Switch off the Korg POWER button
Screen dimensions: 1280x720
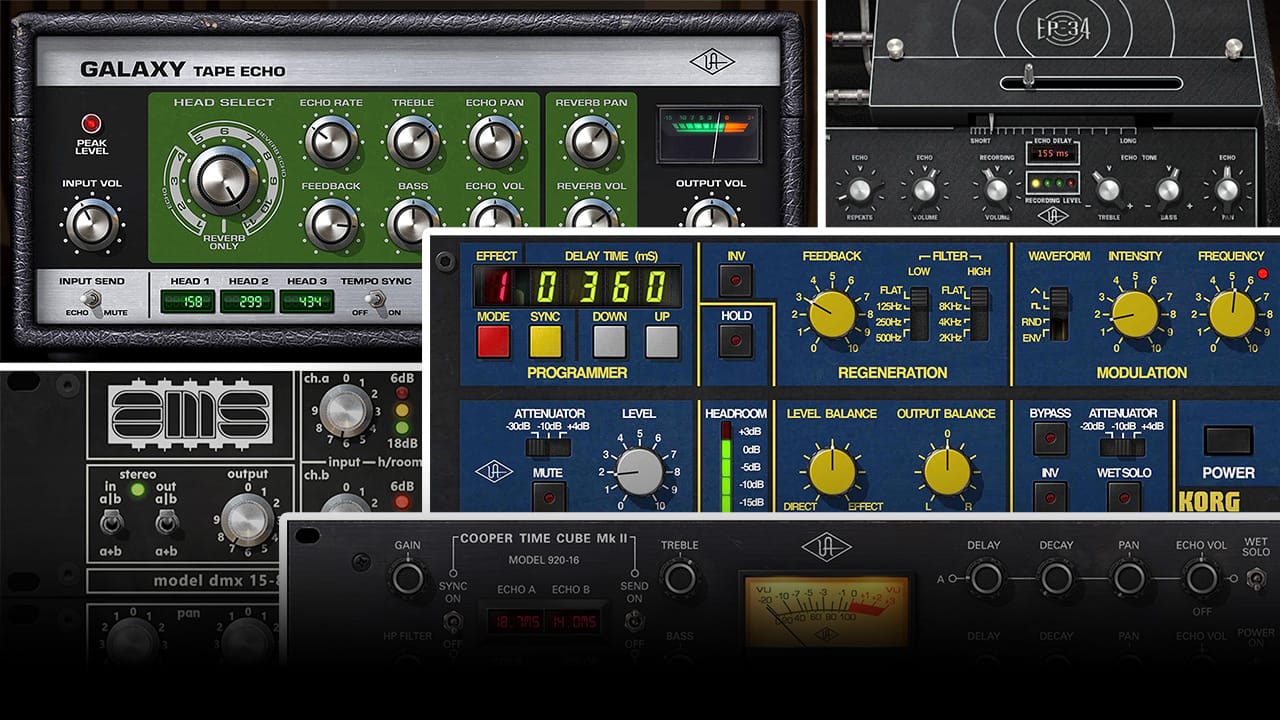1227,440
